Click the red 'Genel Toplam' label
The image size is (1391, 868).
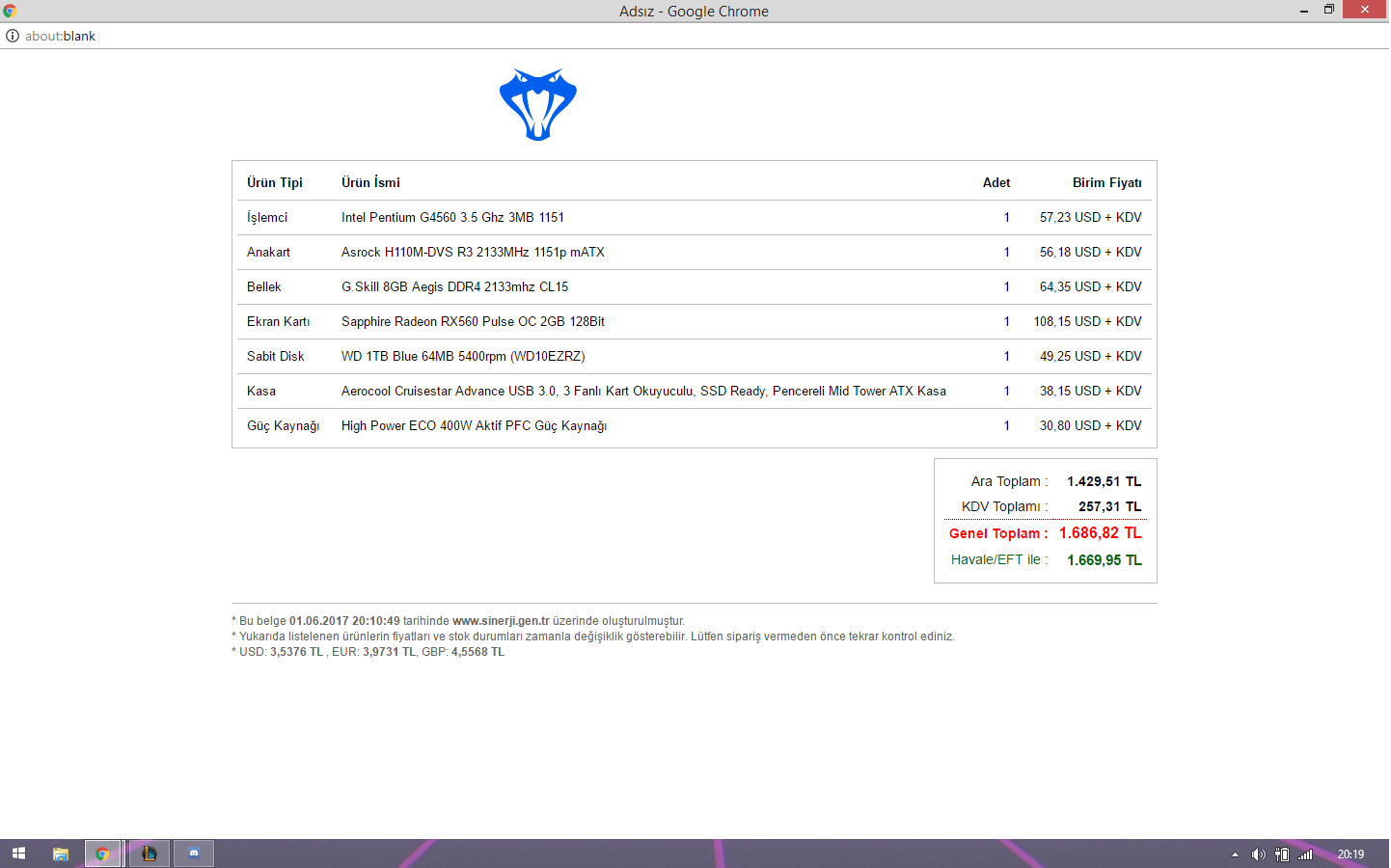pos(998,533)
